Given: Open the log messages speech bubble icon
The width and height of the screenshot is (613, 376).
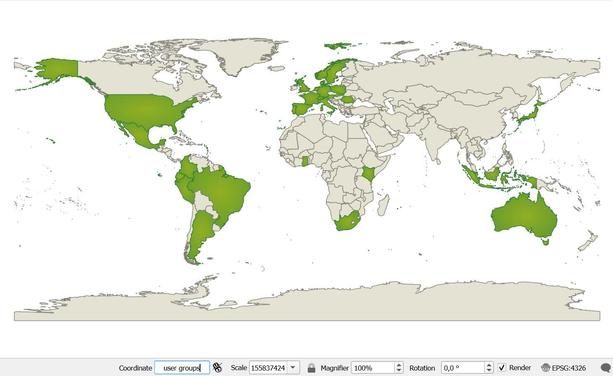Looking at the screenshot, I should coord(606,368).
